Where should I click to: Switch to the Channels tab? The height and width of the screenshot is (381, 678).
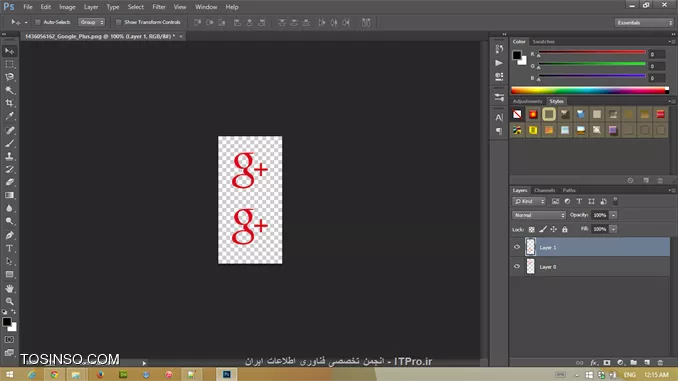coord(544,190)
